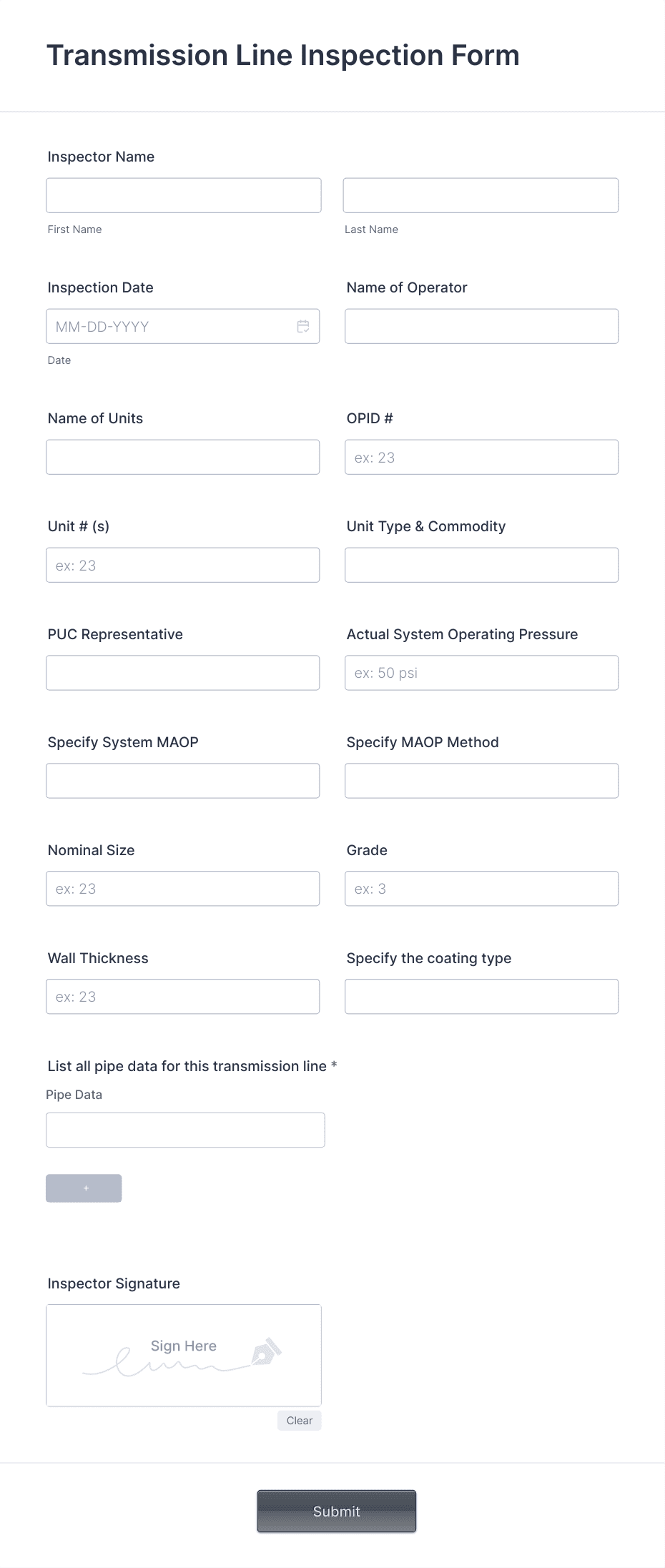Click the PUC Representative input box
Viewport: 665px width, 1568px height.
pos(183,672)
